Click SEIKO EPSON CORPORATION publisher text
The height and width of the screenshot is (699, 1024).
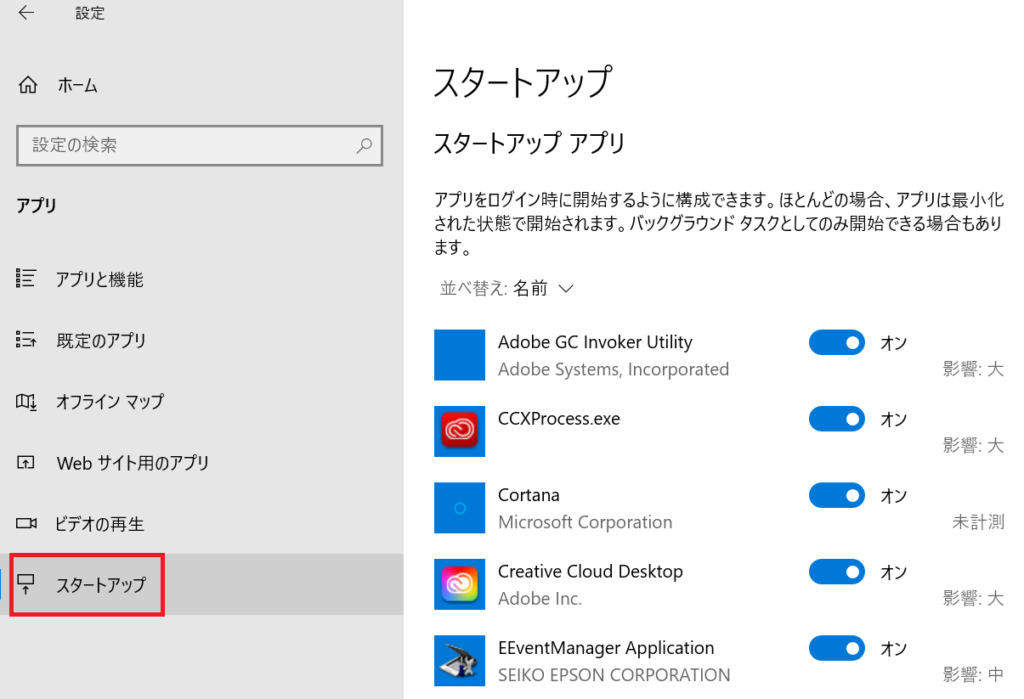point(614,675)
